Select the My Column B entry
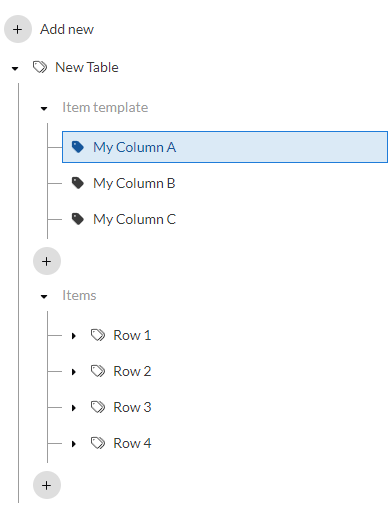This screenshot has height=507, width=389. [x=225, y=183]
